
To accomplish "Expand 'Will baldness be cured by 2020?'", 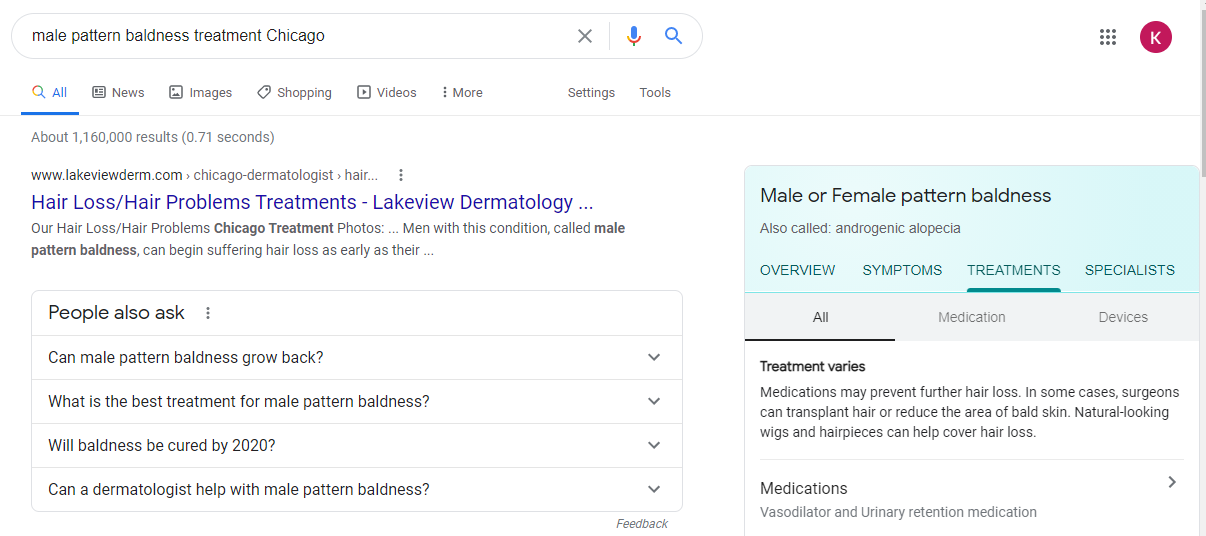I will (x=654, y=445).
